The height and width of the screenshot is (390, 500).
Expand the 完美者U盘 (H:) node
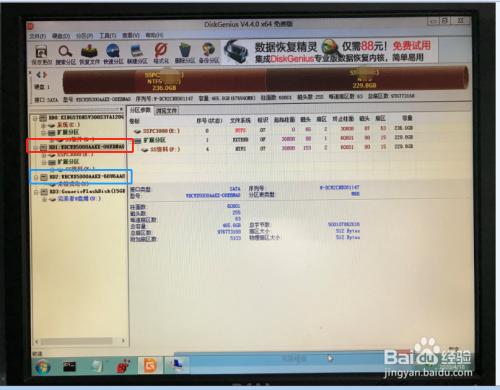pos(44,199)
